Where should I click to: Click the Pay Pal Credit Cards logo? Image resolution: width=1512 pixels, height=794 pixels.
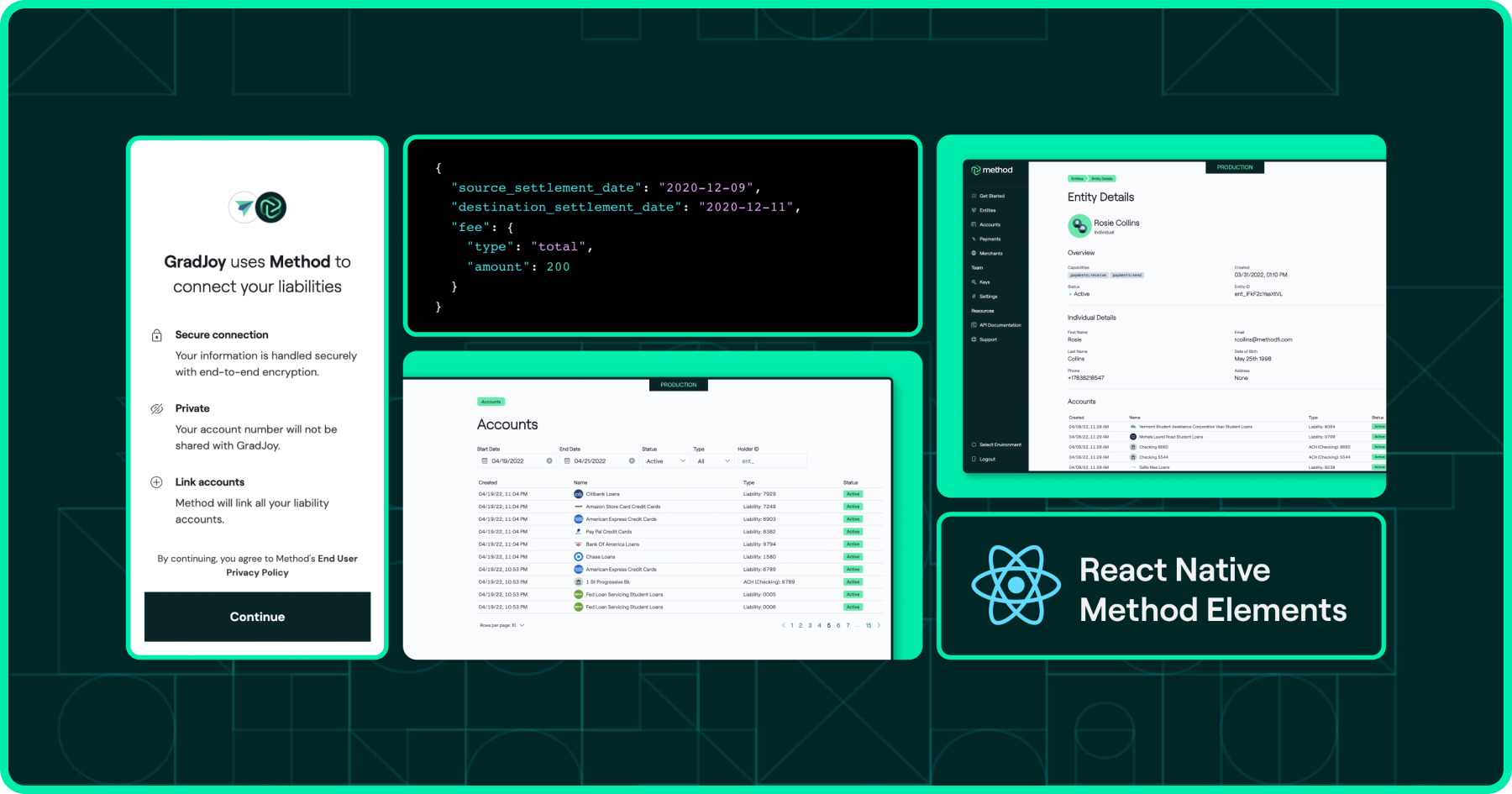578,532
